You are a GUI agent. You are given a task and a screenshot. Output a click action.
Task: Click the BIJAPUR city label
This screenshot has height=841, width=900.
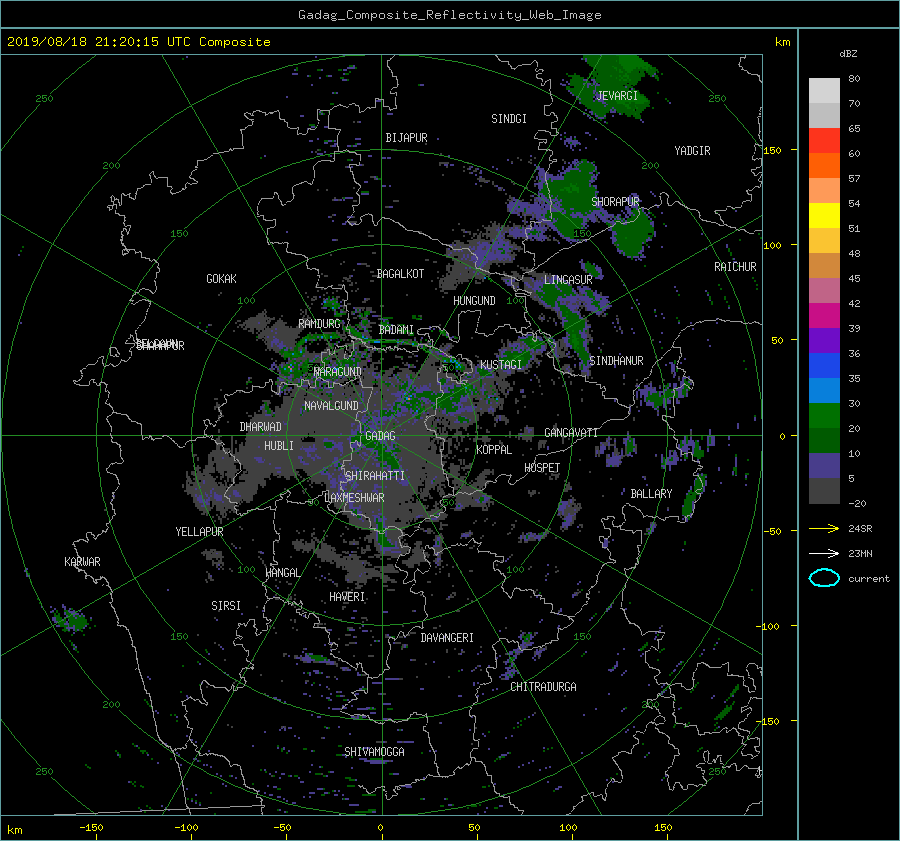[x=406, y=138]
